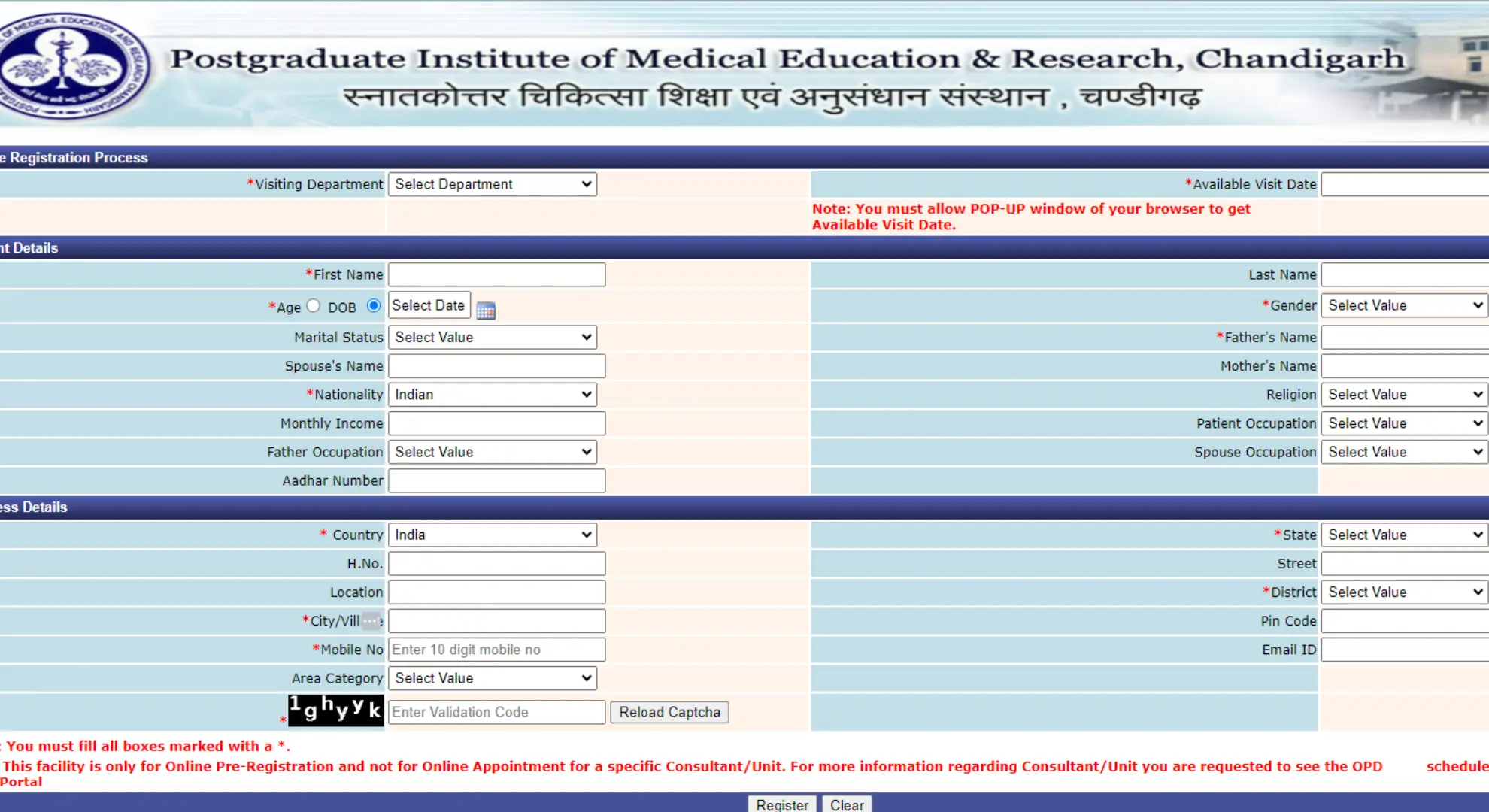Click the Select Date field

(429, 305)
